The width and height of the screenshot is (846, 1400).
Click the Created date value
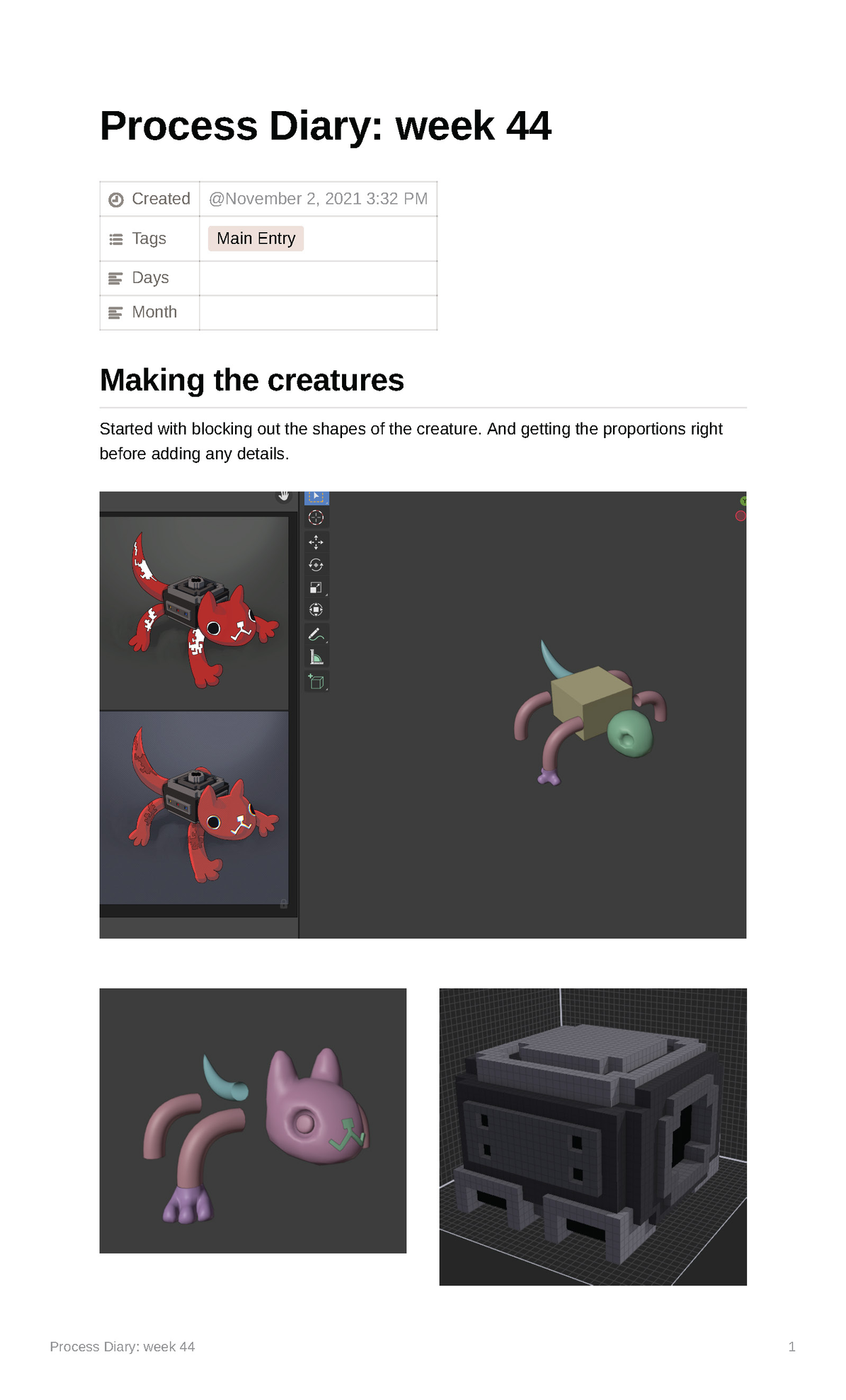tap(318, 199)
